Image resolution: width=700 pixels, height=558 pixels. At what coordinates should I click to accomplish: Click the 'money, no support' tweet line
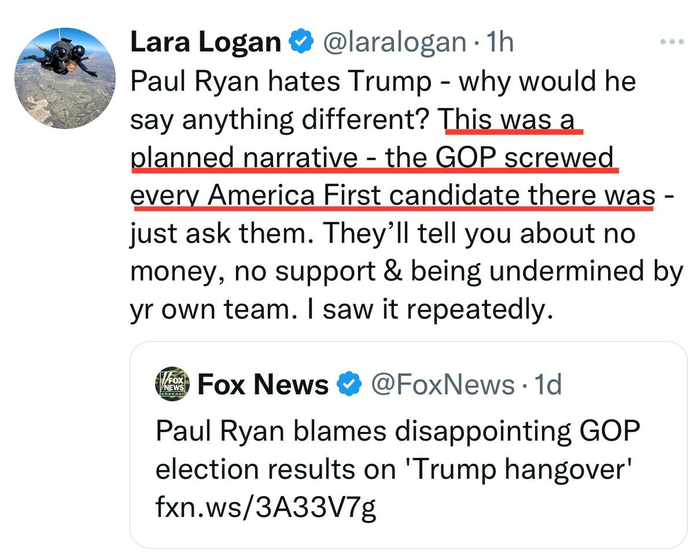pyautogui.click(x=252, y=272)
